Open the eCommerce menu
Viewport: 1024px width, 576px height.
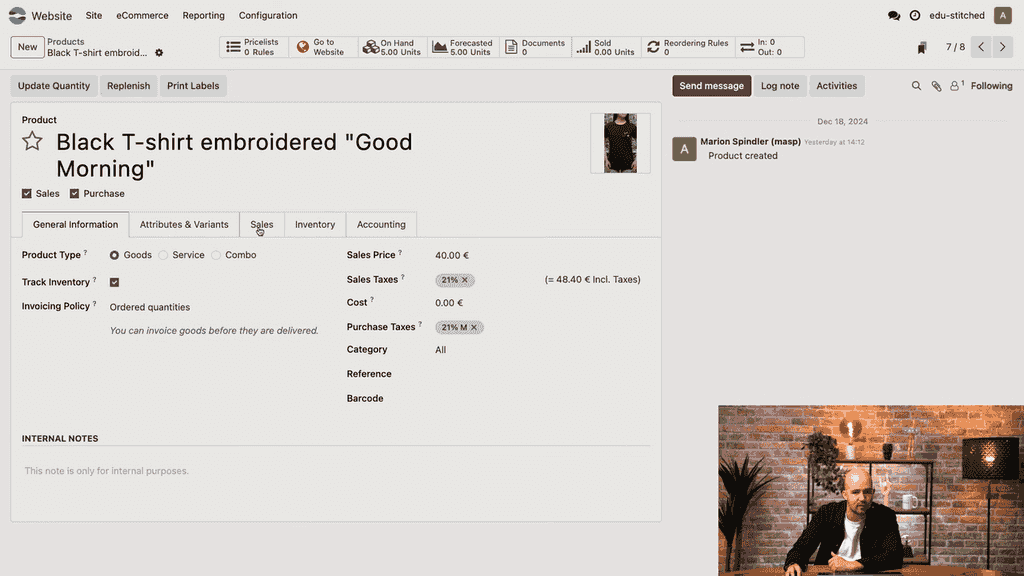(142, 16)
